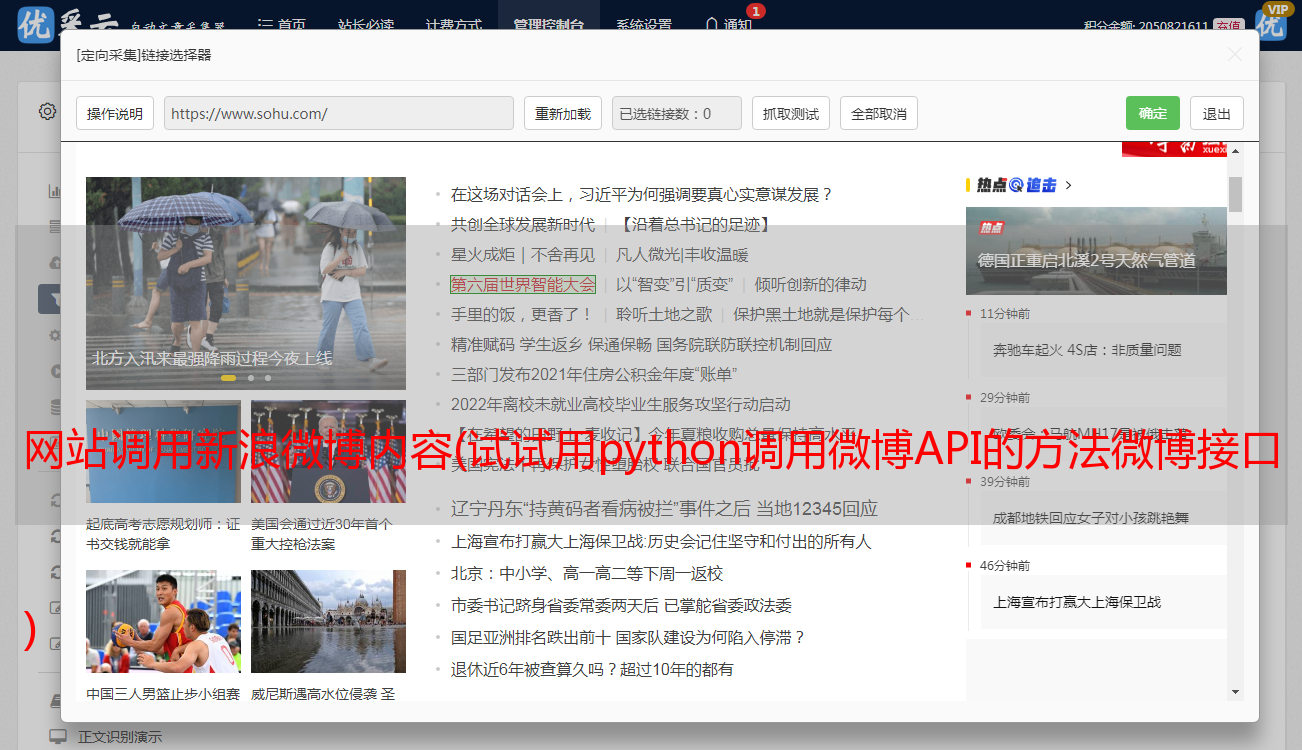Click the 优采云 logo icon

tap(36, 25)
